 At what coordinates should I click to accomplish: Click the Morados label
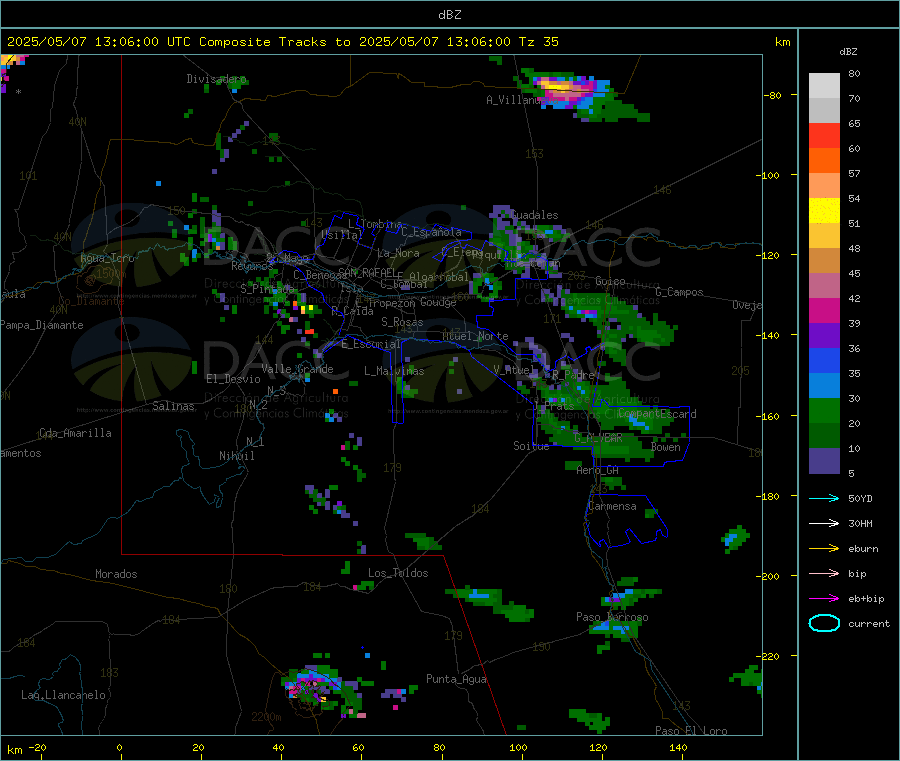[x=116, y=574]
